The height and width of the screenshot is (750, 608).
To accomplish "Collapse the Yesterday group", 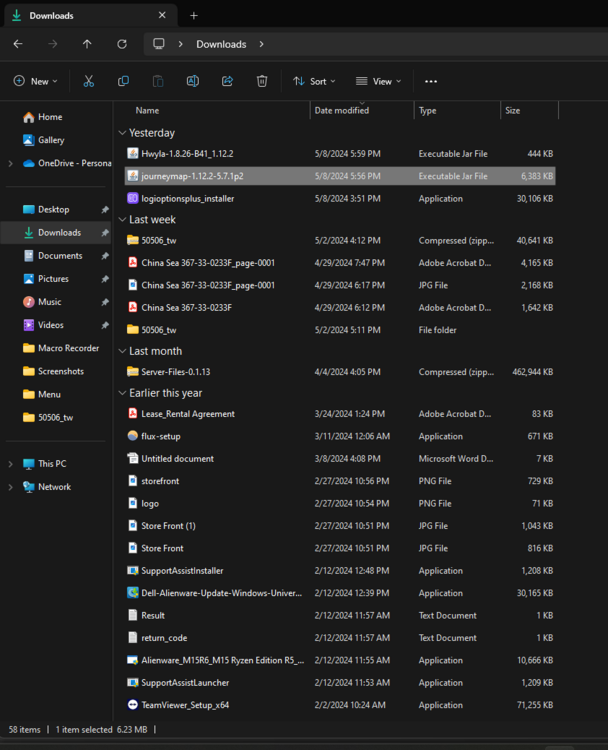I will (122, 133).
